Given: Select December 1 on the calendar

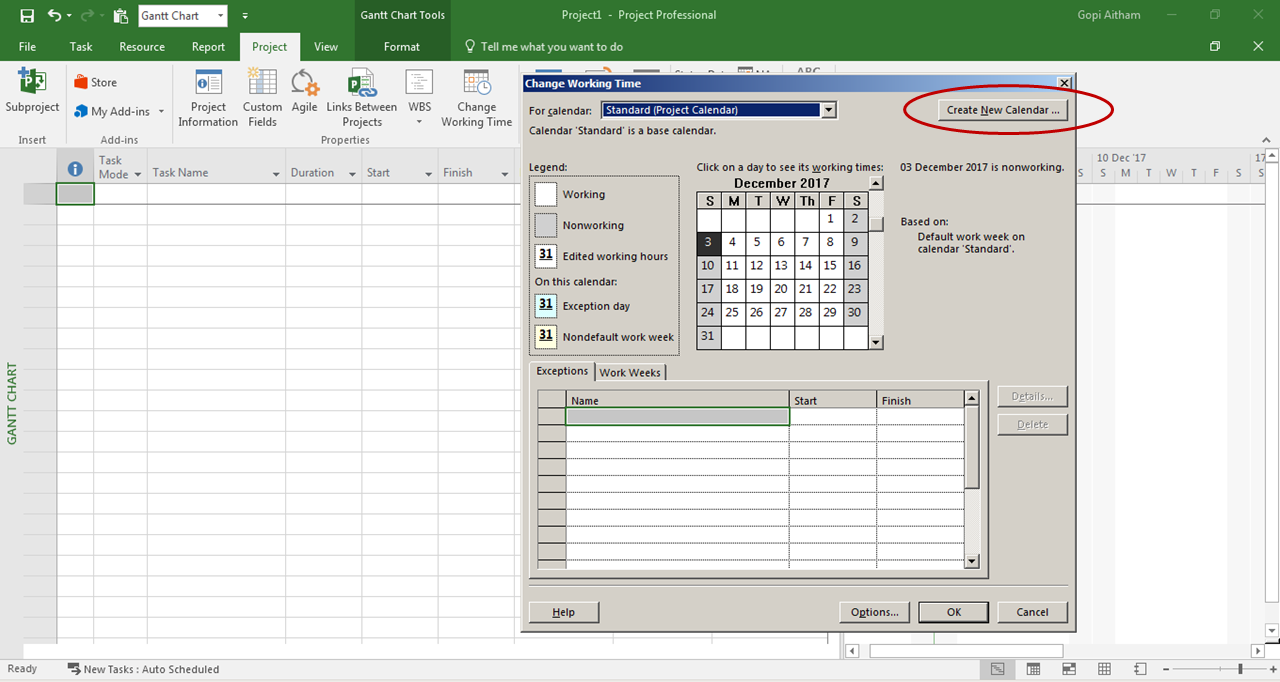Looking at the screenshot, I should click(830, 218).
